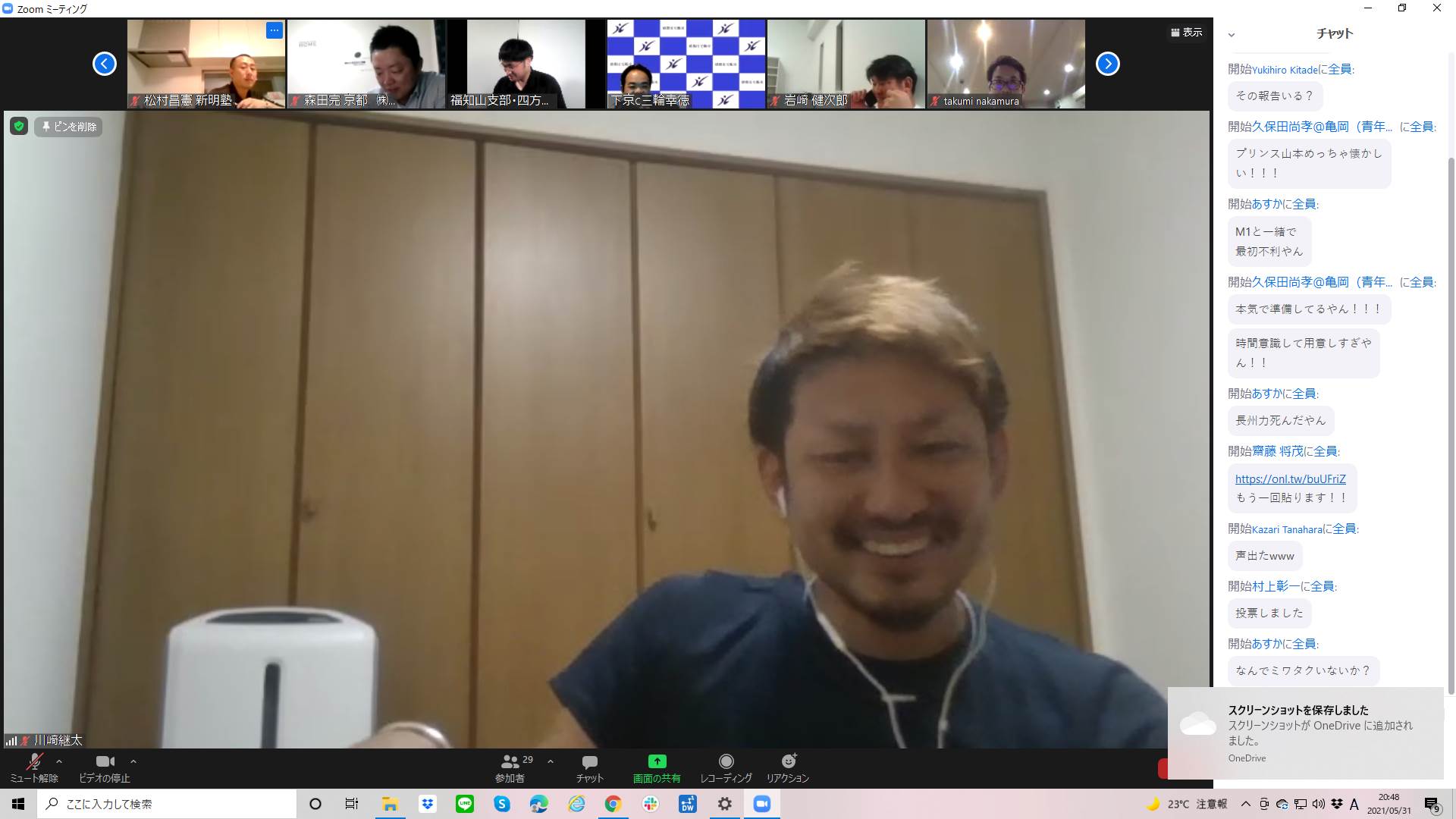
Task: Open the 20:48 clock and calendar
Action: (1389, 804)
